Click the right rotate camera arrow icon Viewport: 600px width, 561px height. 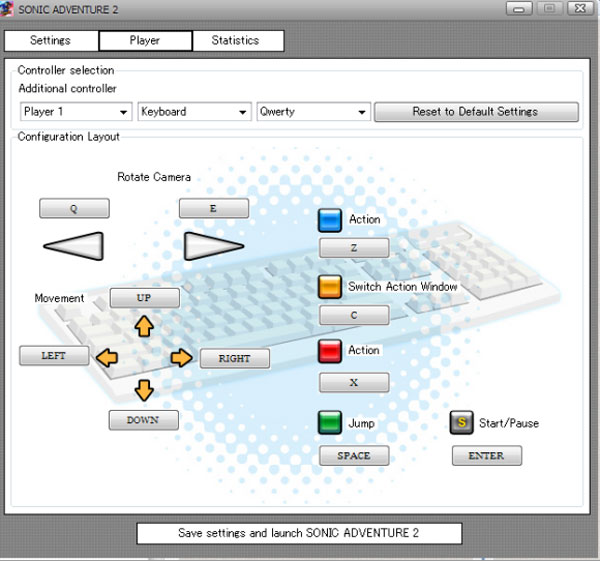(214, 246)
